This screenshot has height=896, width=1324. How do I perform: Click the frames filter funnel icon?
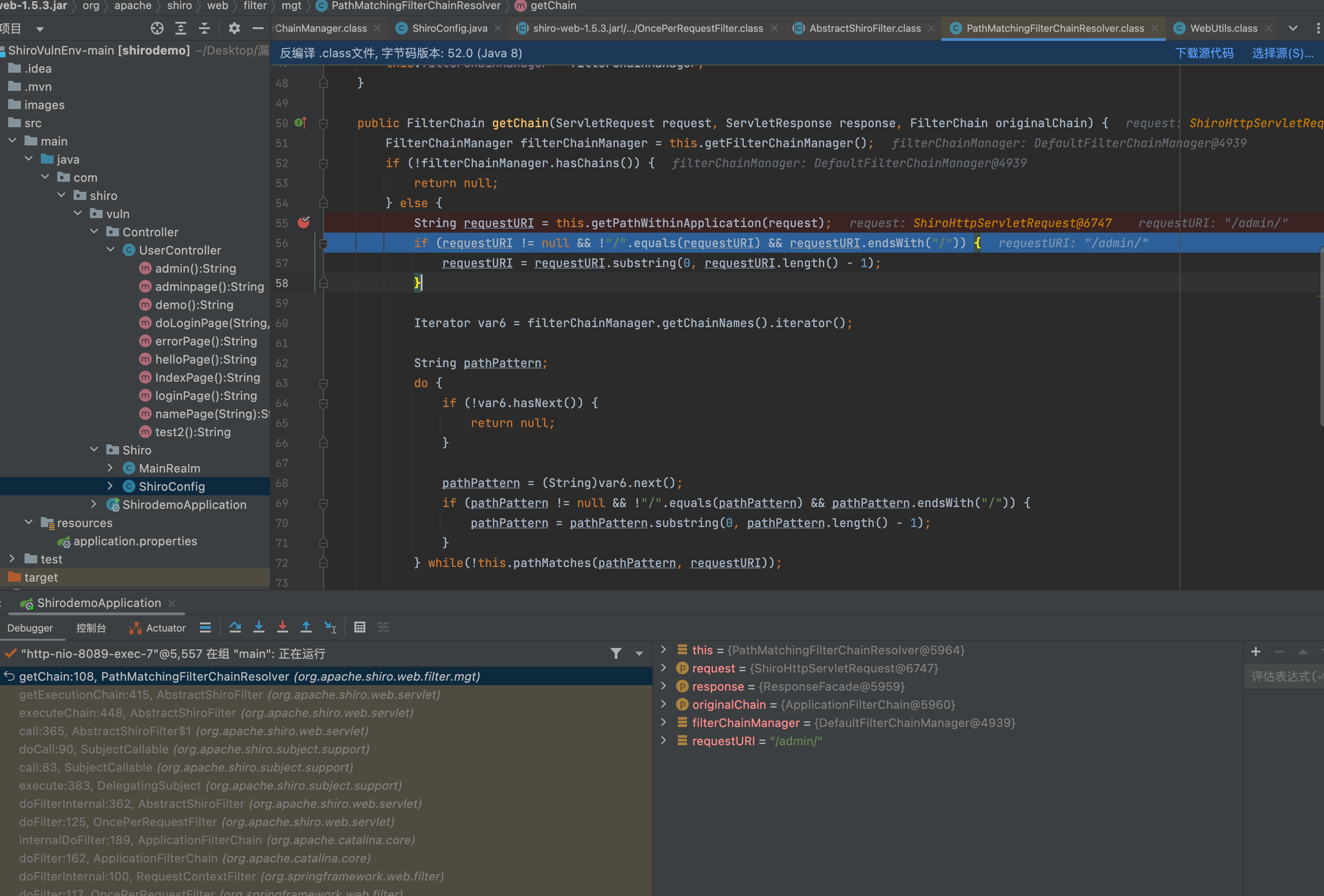click(x=616, y=653)
